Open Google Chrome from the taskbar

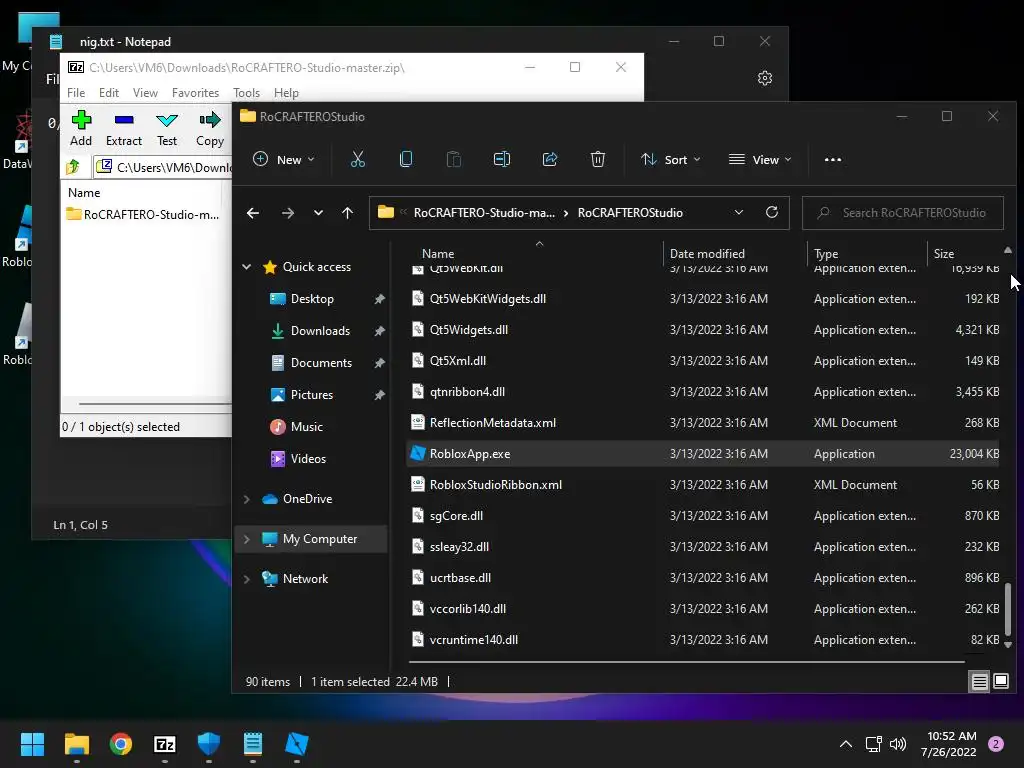point(121,744)
